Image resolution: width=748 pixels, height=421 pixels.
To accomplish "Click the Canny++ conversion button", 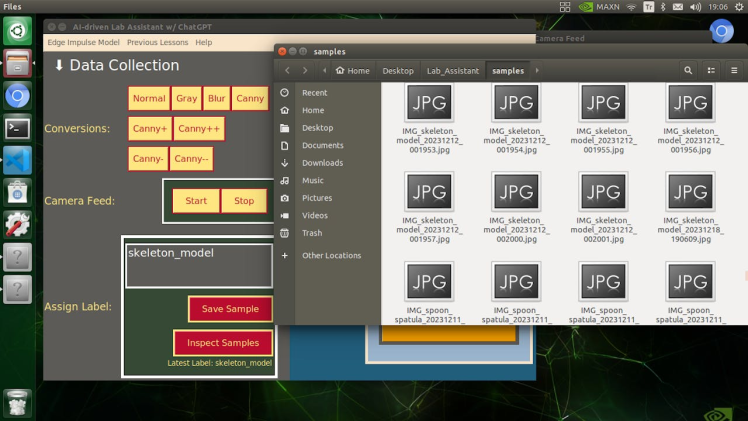I will (199, 129).
